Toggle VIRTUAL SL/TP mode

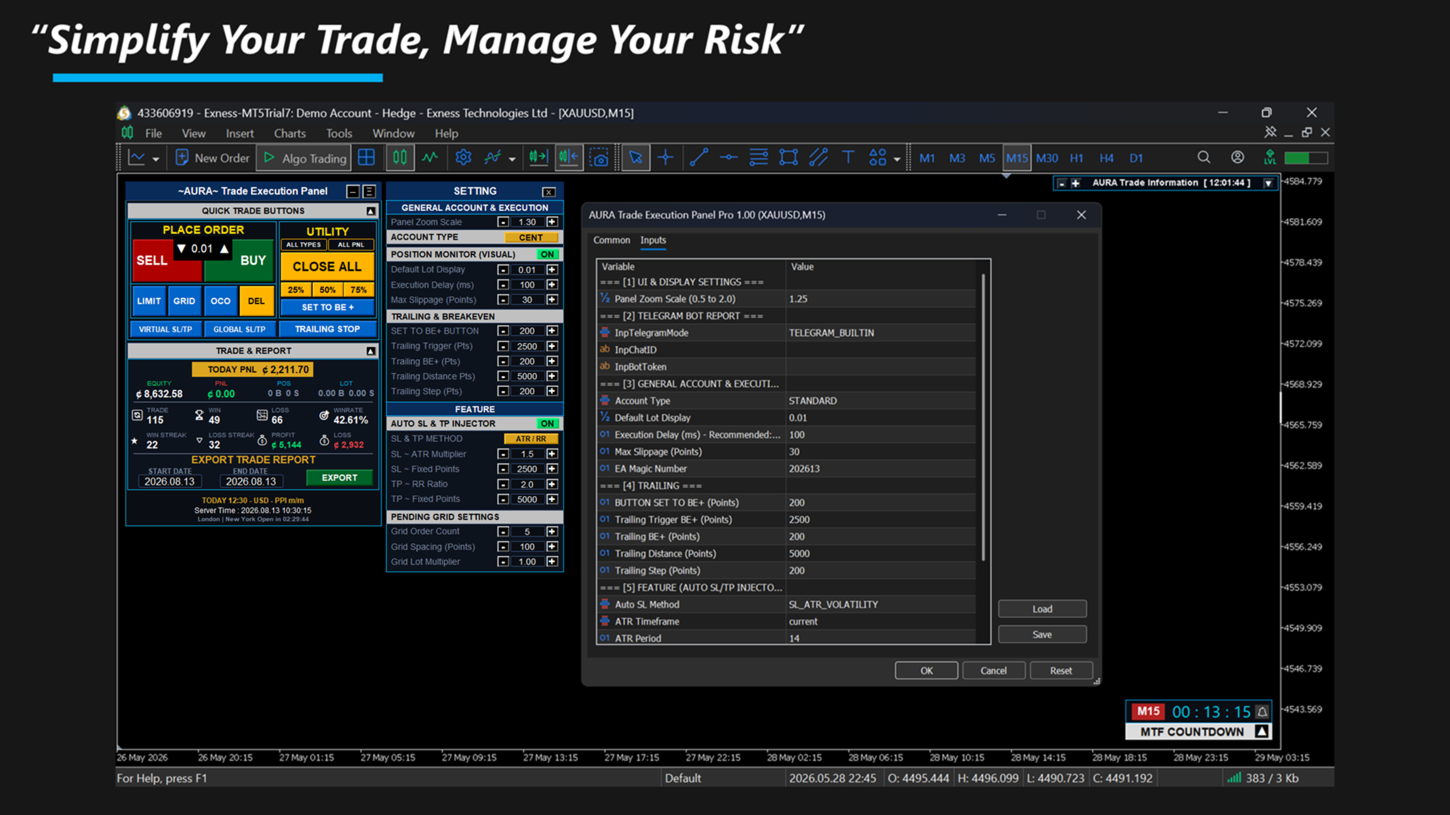166,329
